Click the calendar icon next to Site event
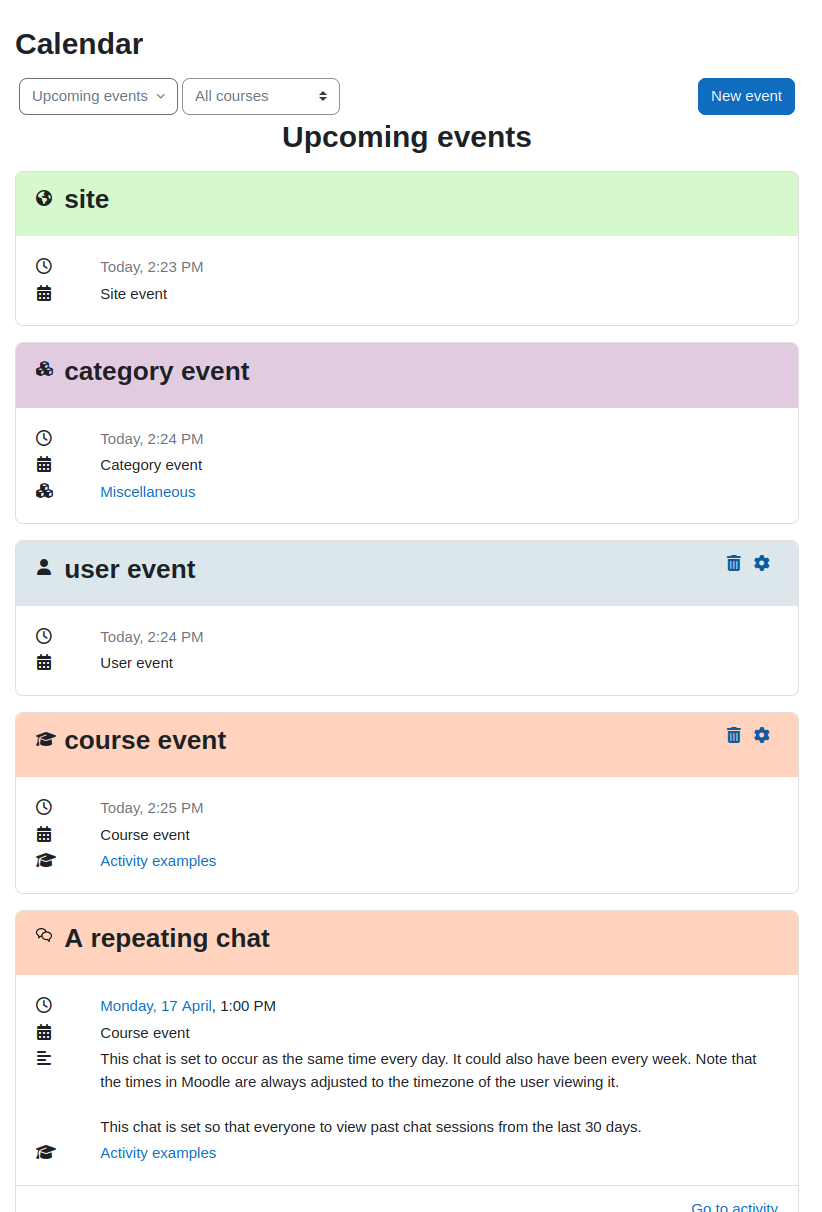The image size is (822, 1212). pos(44,293)
